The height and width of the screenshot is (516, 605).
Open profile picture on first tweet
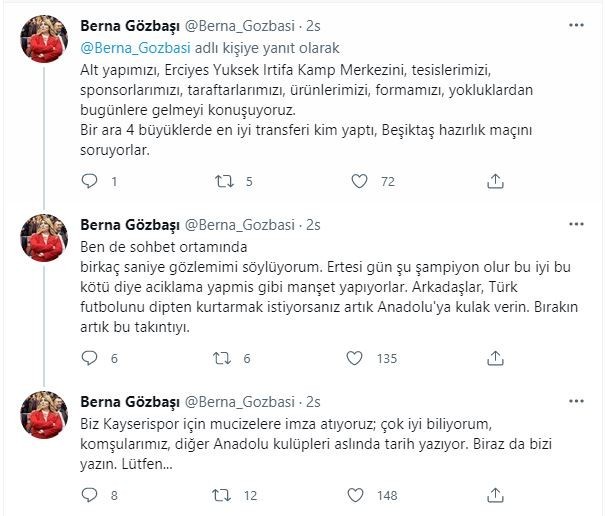(x=43, y=40)
